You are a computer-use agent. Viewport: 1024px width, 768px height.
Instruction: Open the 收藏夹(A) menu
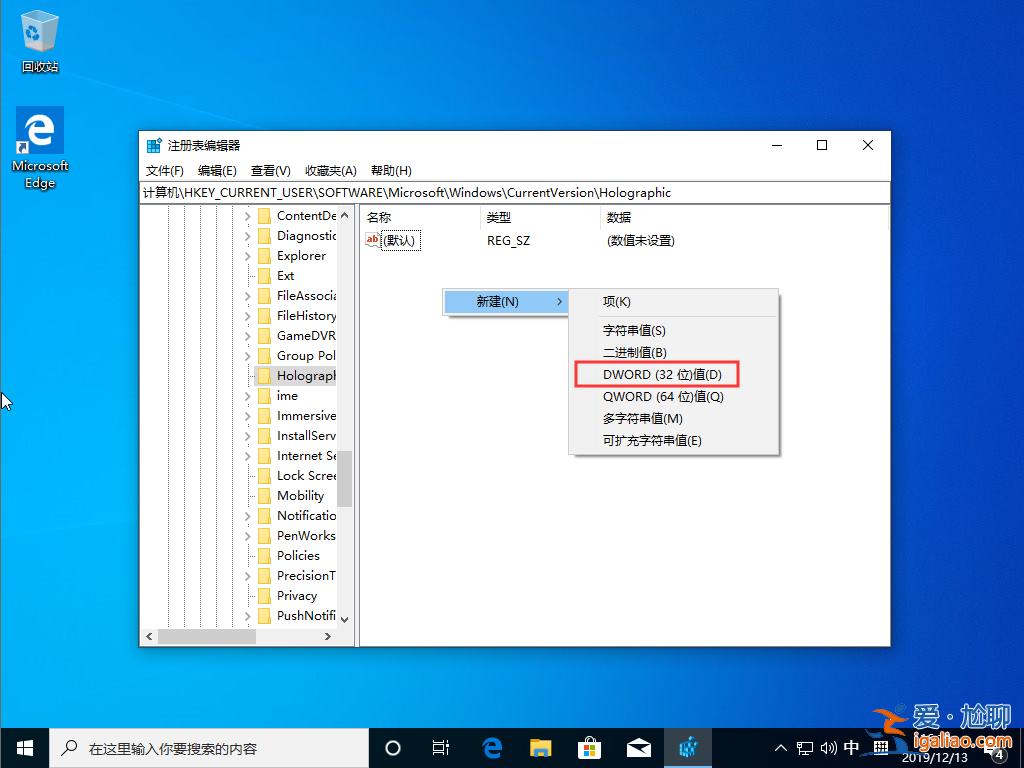tap(330, 170)
